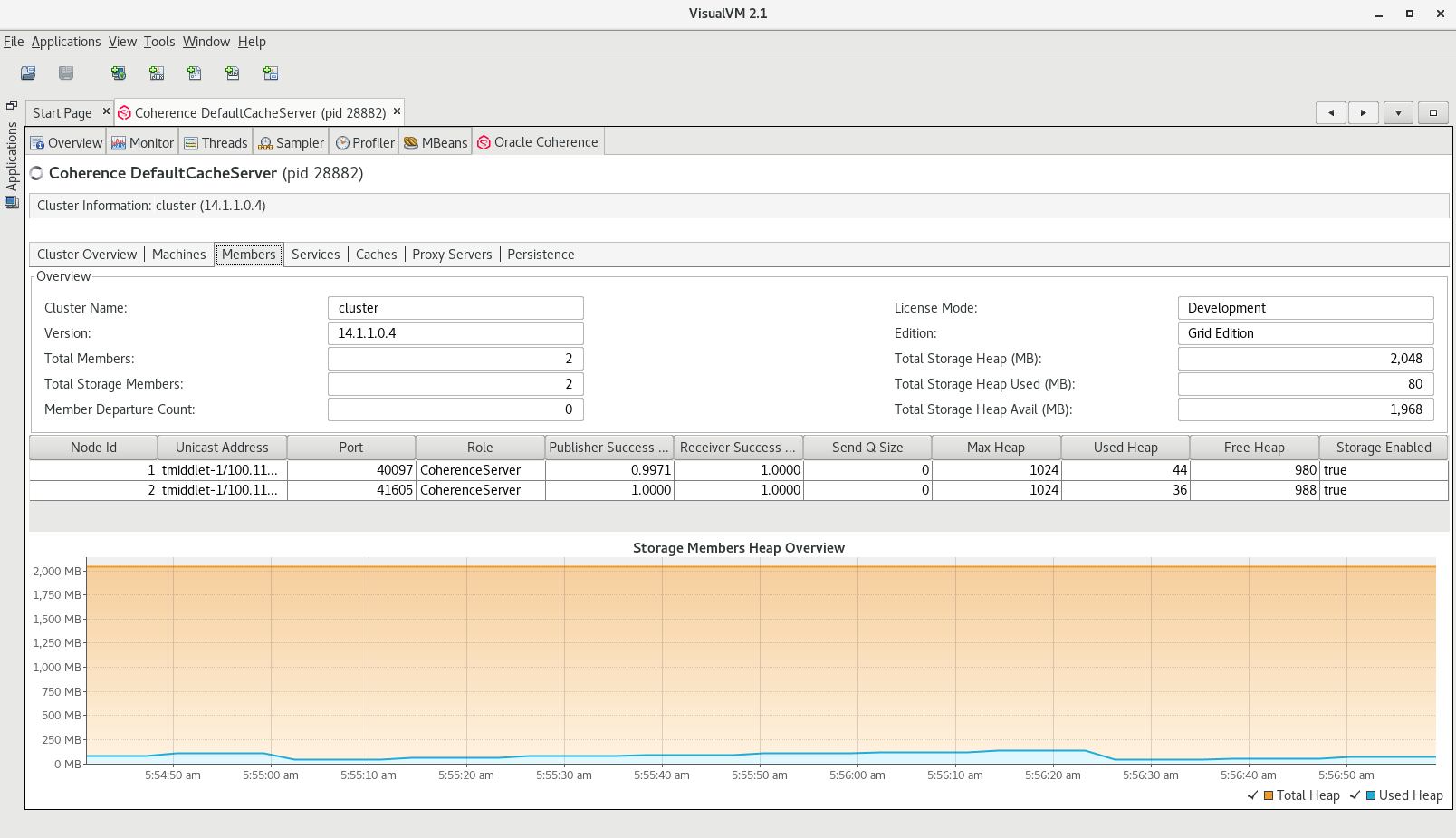Close the Coherence DefaultCacheServer tab
Screen dimensions: 1456x838
[397, 111]
